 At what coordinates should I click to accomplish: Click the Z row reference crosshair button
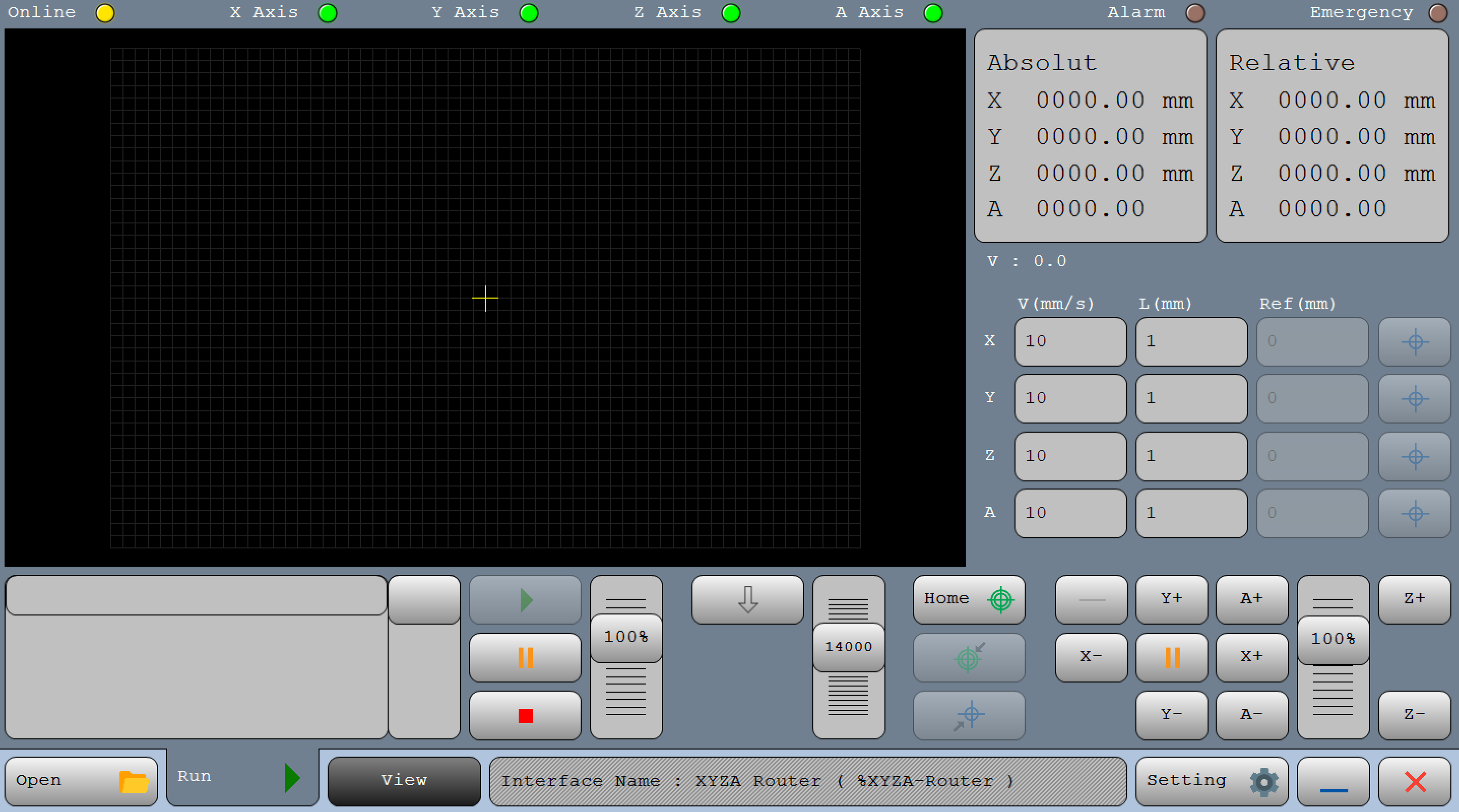point(1414,457)
